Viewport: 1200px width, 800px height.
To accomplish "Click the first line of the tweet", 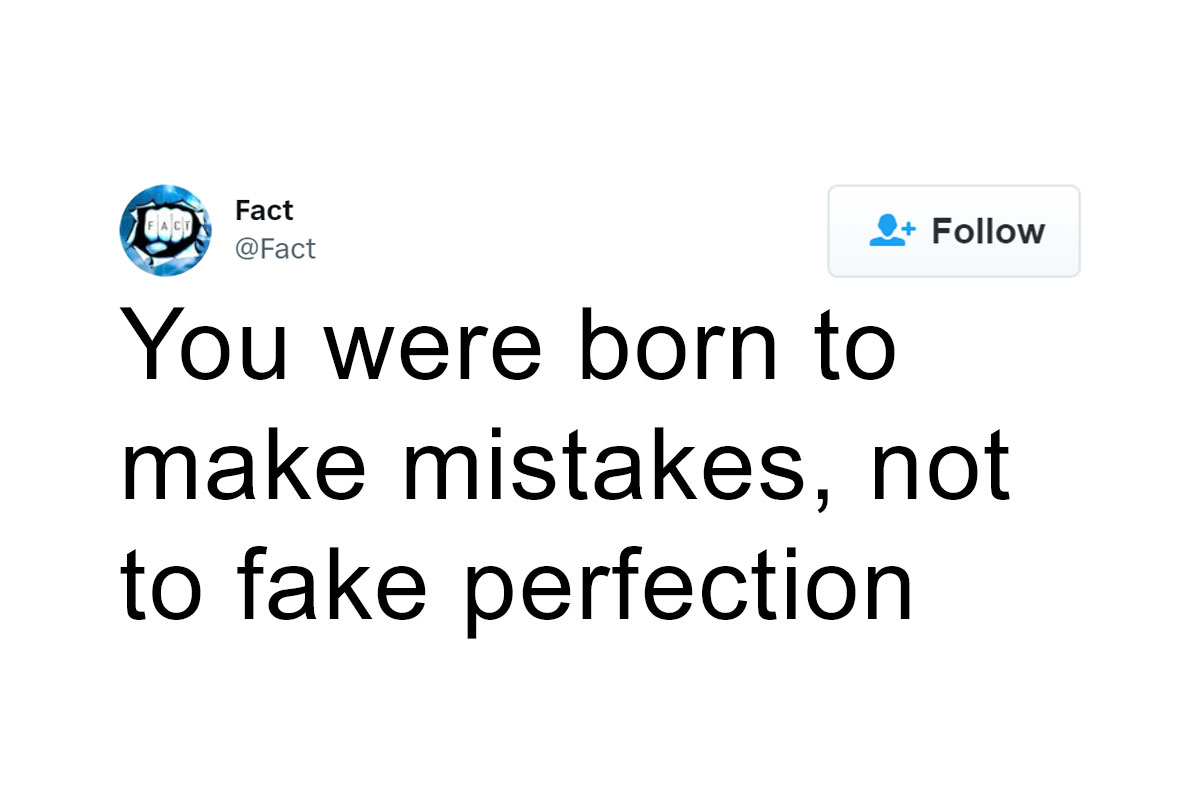I will click(508, 343).
